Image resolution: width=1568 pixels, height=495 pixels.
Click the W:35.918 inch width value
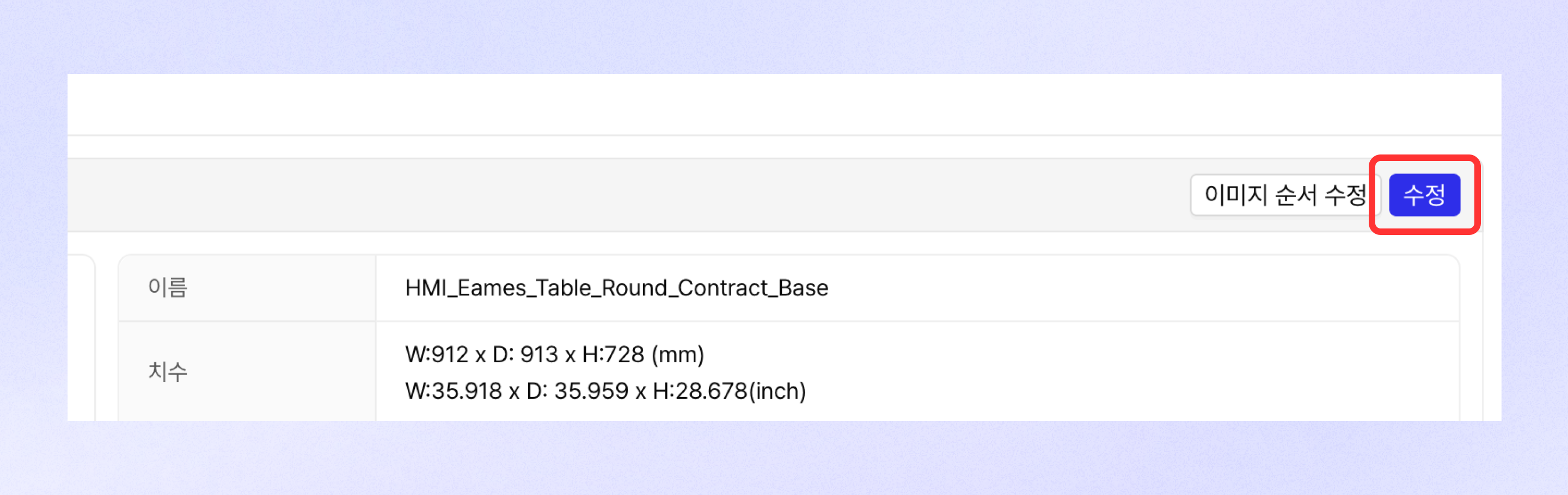[x=454, y=391]
